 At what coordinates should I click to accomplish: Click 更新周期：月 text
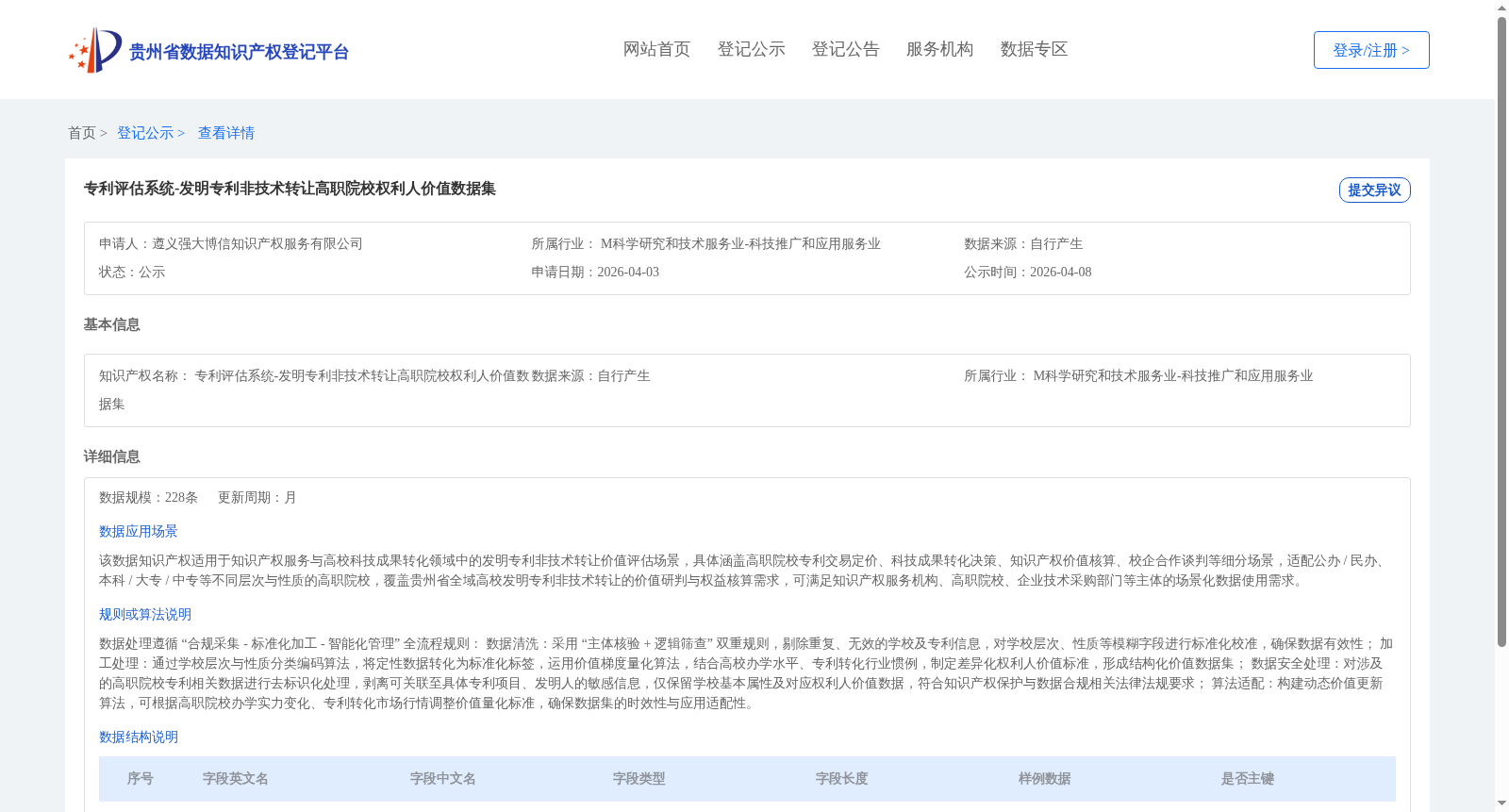tap(257, 497)
